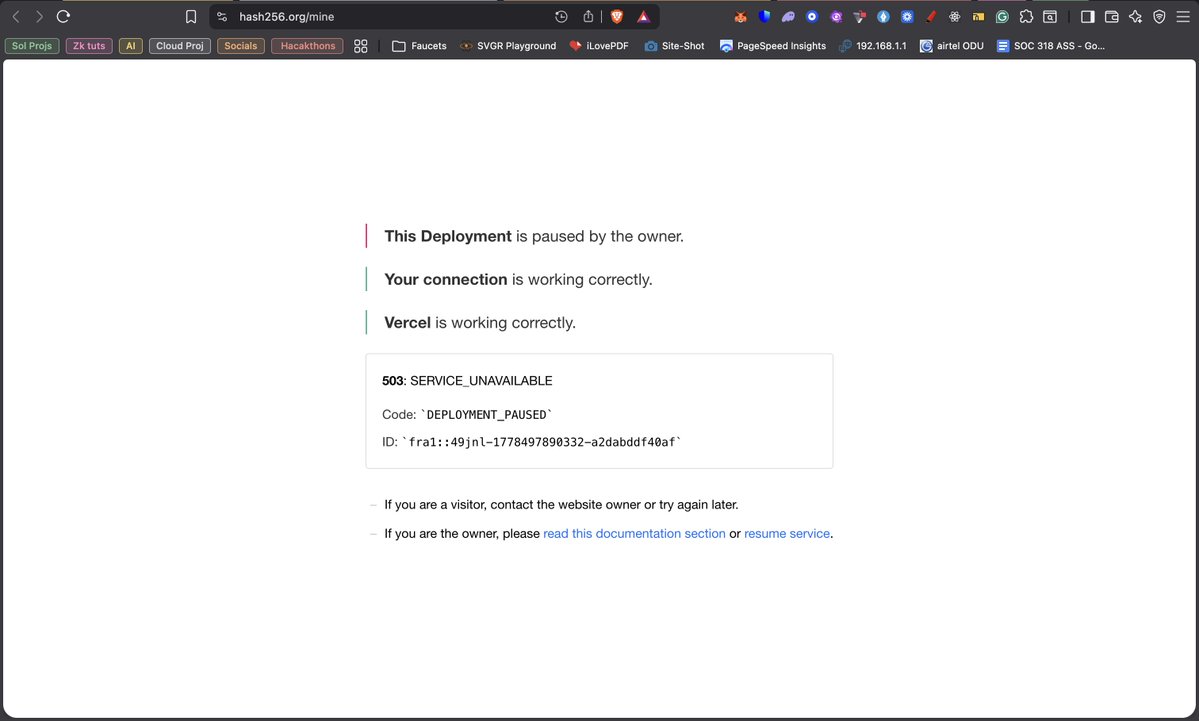Open the tab search icon
Screen dimensions: 1199x721
[1050, 16]
